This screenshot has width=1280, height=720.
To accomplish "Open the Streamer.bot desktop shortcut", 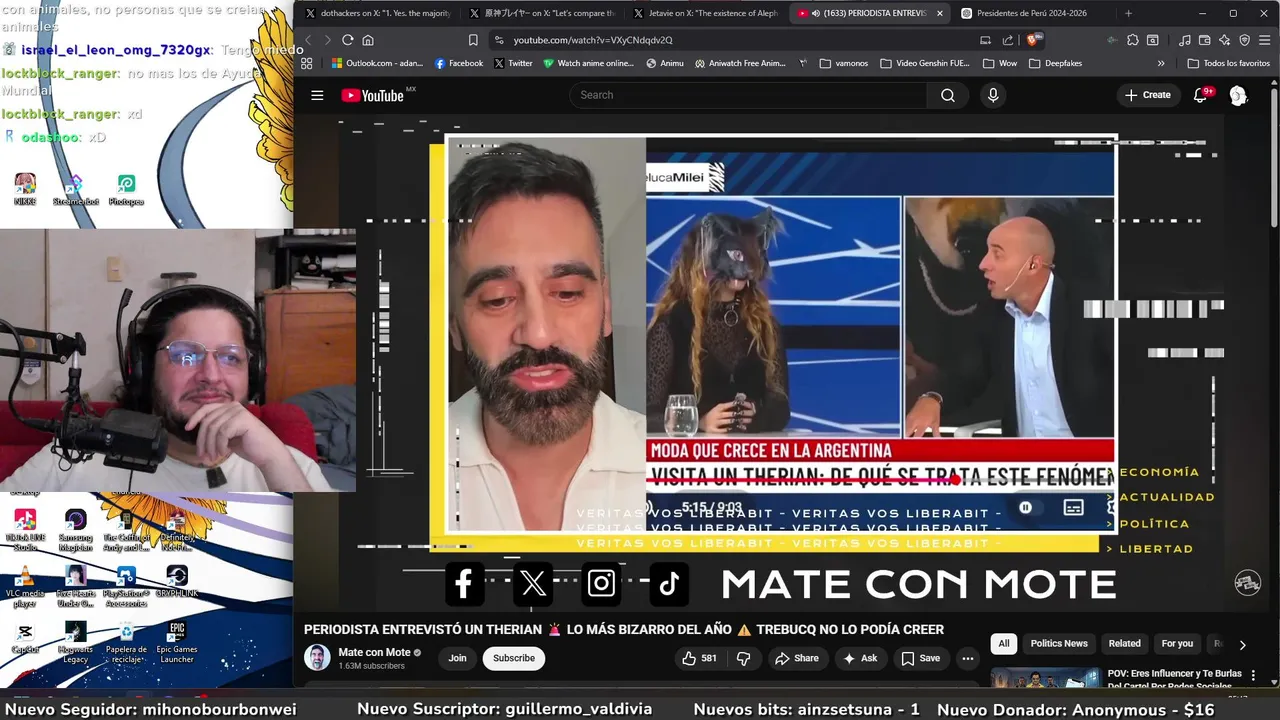I will point(75,189).
